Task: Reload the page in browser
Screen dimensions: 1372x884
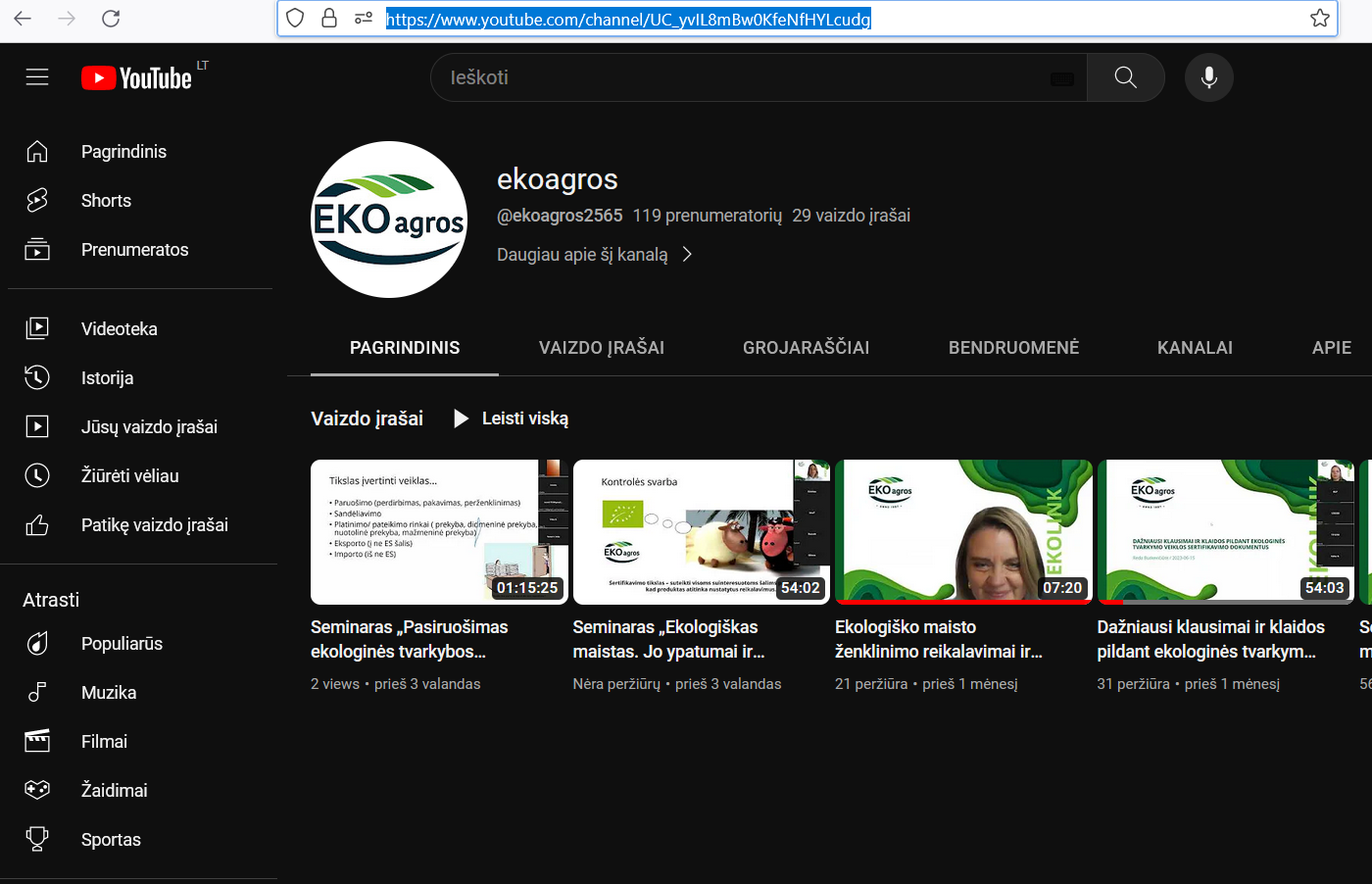Action: click(111, 19)
